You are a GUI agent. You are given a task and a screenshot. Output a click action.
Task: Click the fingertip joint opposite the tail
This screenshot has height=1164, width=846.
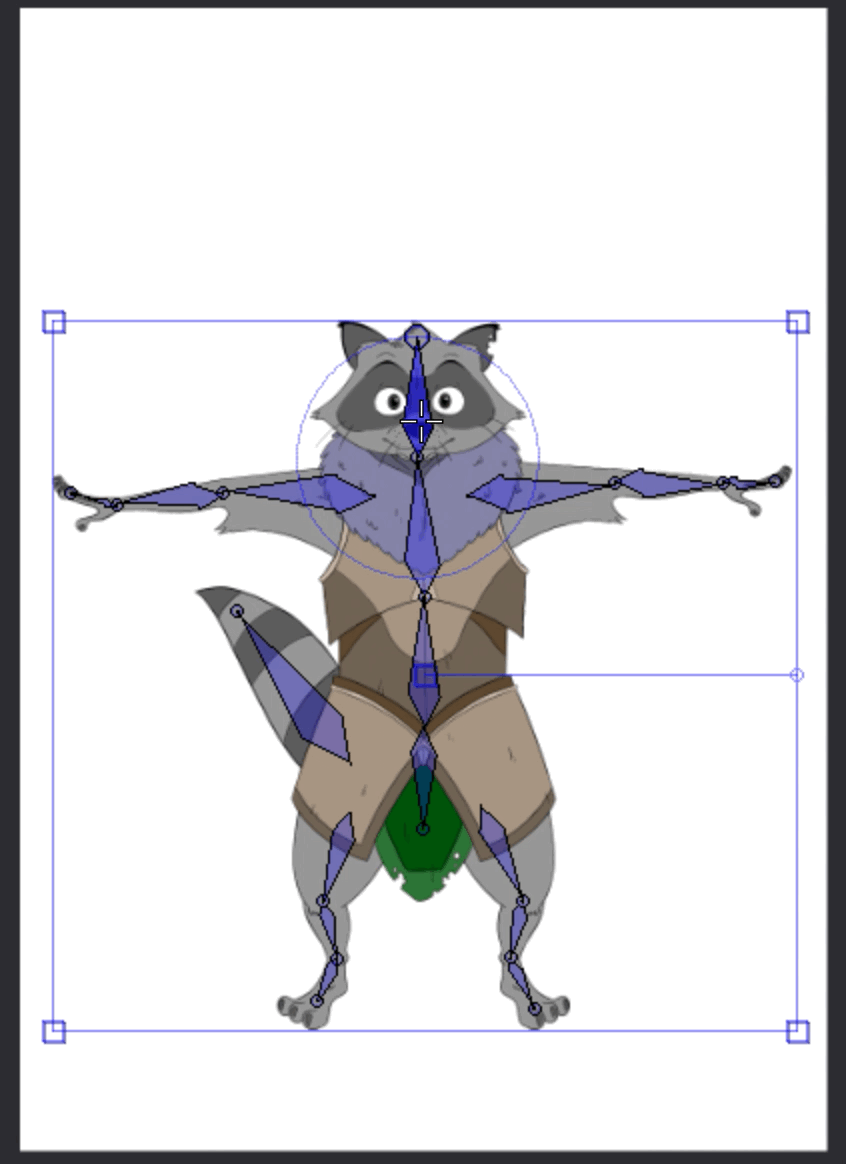click(775, 482)
